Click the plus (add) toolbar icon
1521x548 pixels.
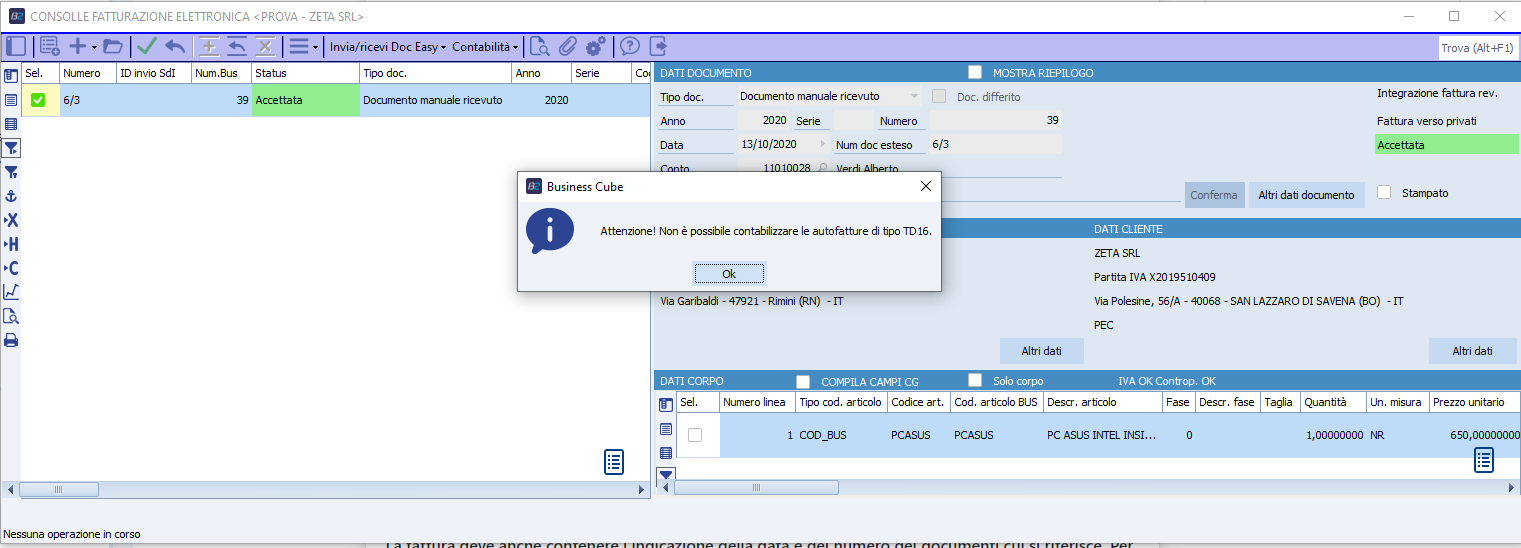pyautogui.click(x=78, y=46)
